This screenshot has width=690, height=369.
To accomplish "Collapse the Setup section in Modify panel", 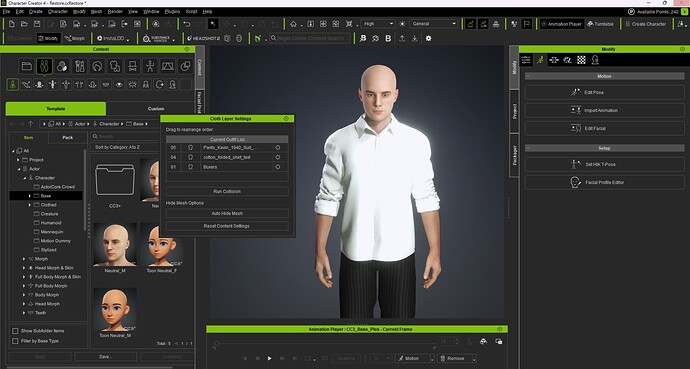I will pos(528,148).
